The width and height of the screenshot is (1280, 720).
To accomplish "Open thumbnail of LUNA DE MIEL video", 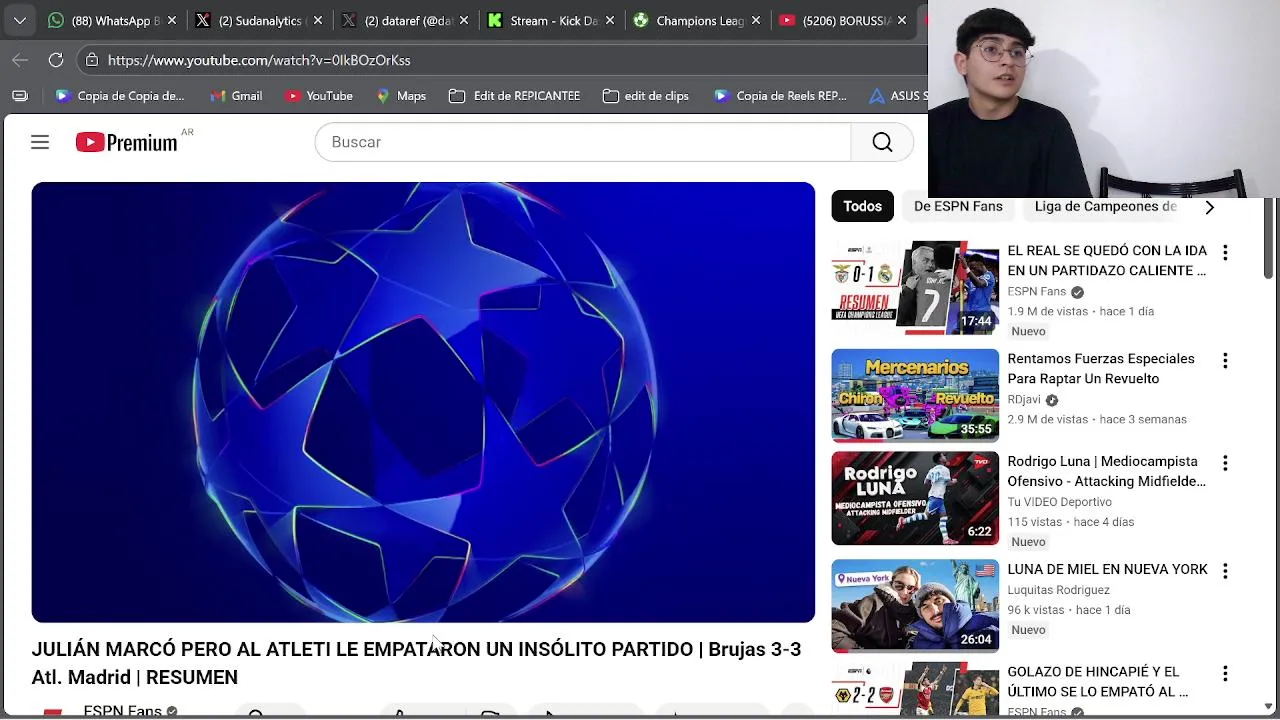I will click(915, 606).
